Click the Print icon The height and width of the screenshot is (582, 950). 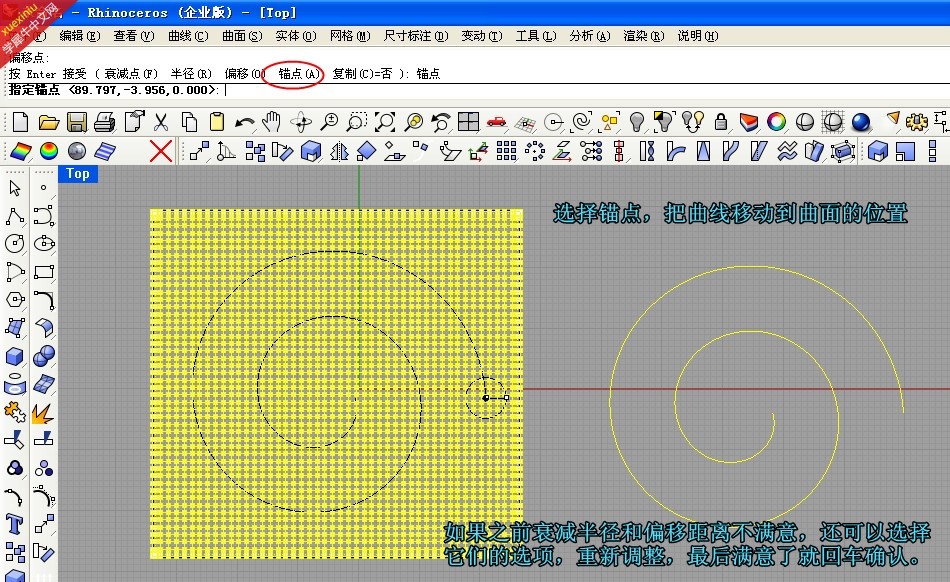coord(104,122)
